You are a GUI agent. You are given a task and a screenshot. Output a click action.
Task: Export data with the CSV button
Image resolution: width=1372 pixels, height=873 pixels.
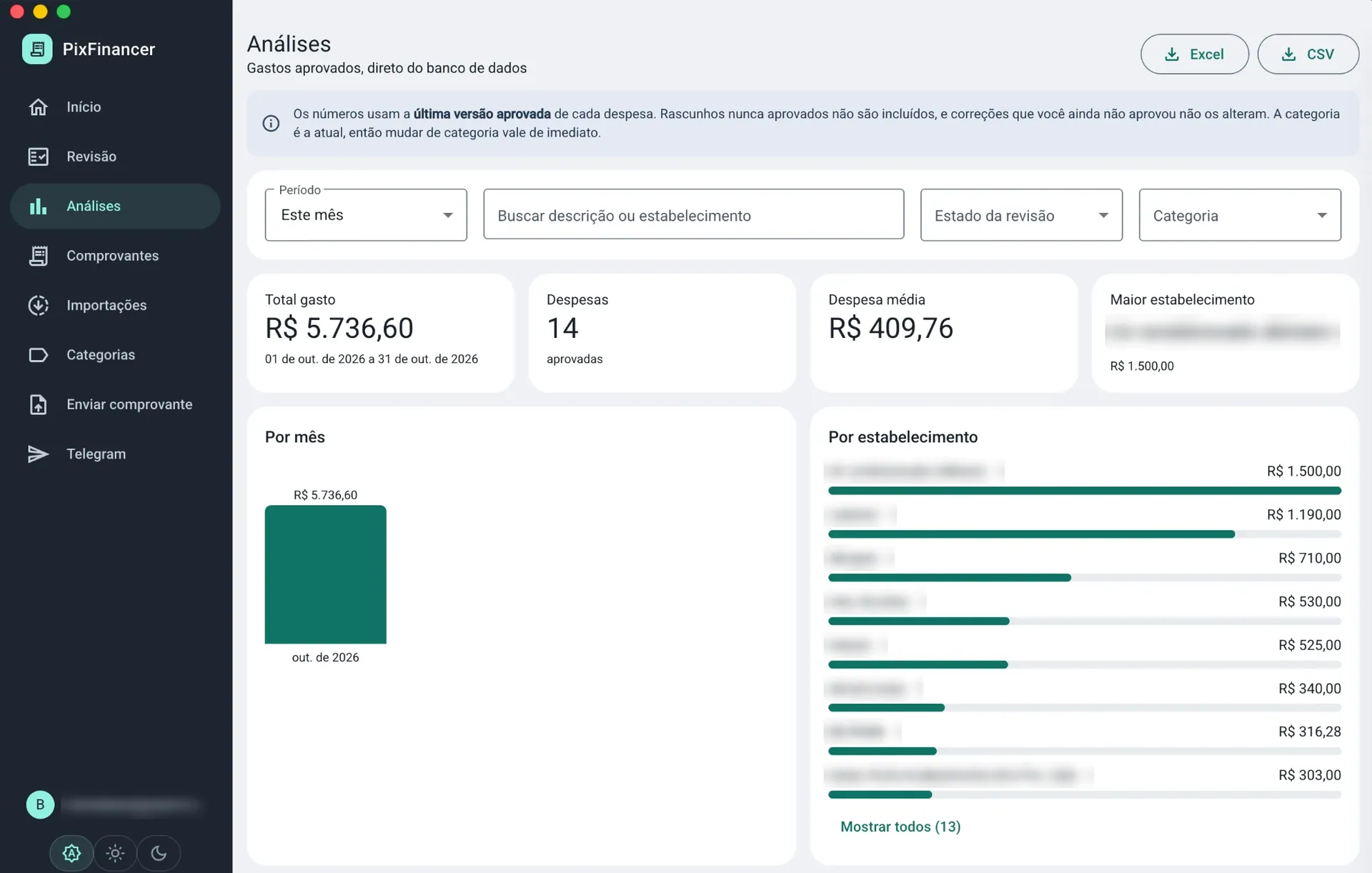coord(1308,54)
